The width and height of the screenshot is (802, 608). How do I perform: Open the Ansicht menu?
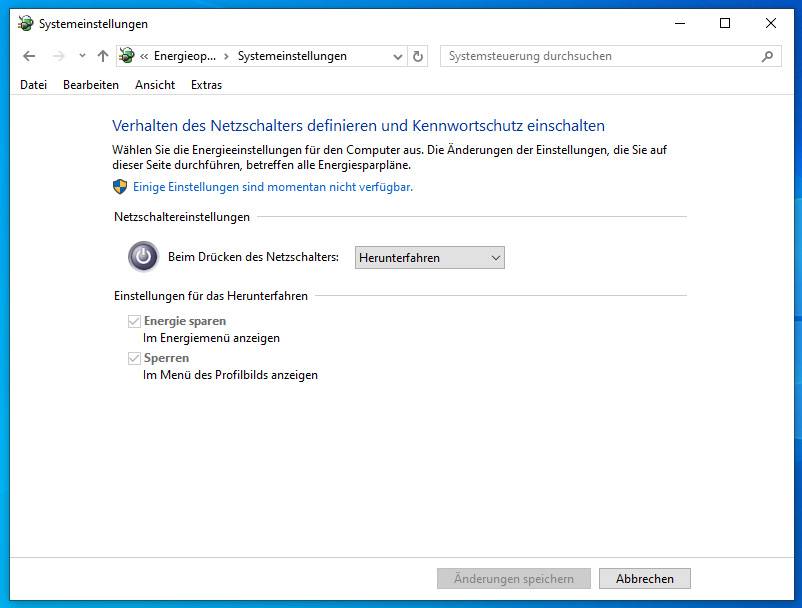point(155,85)
